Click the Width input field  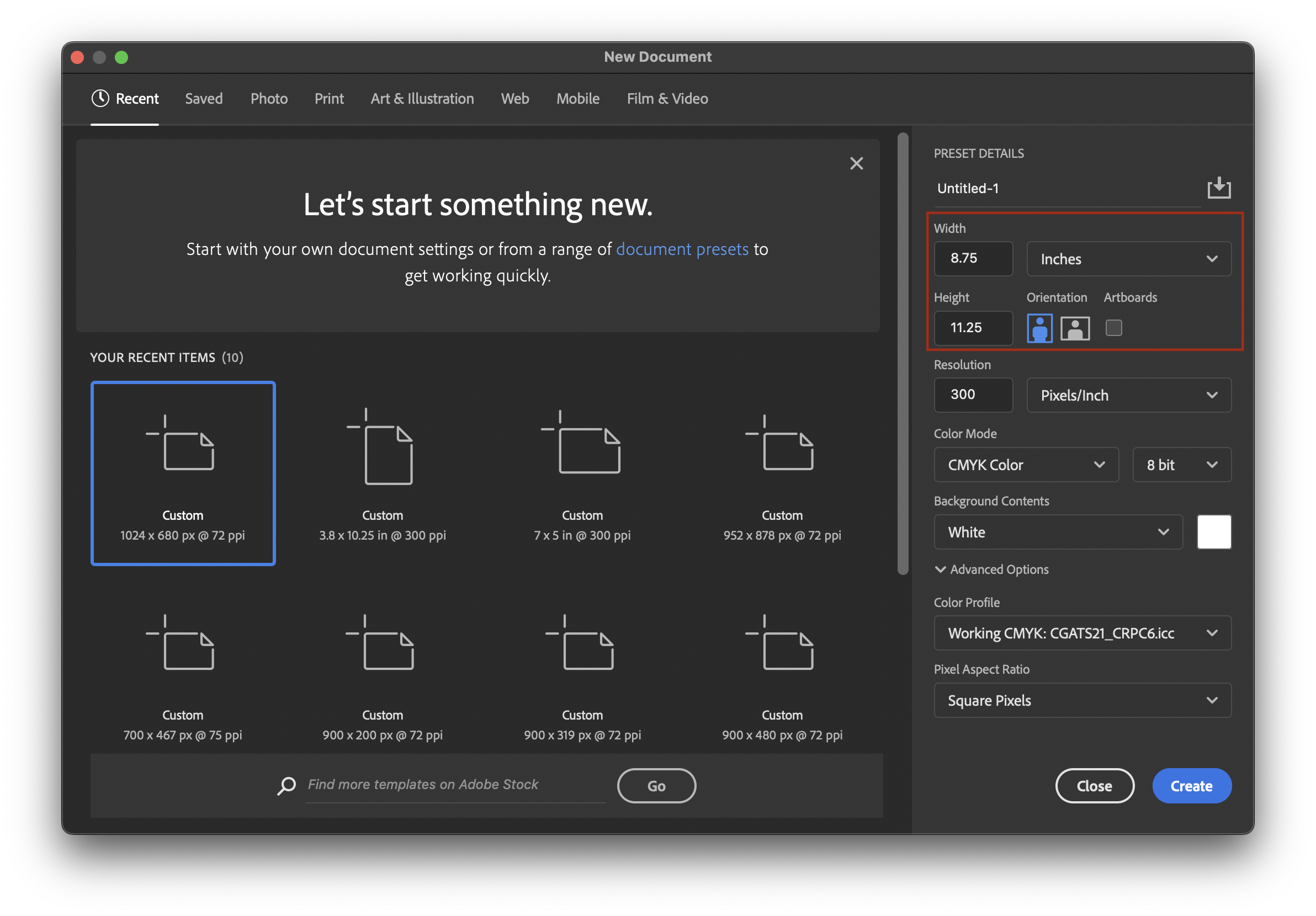(973, 259)
